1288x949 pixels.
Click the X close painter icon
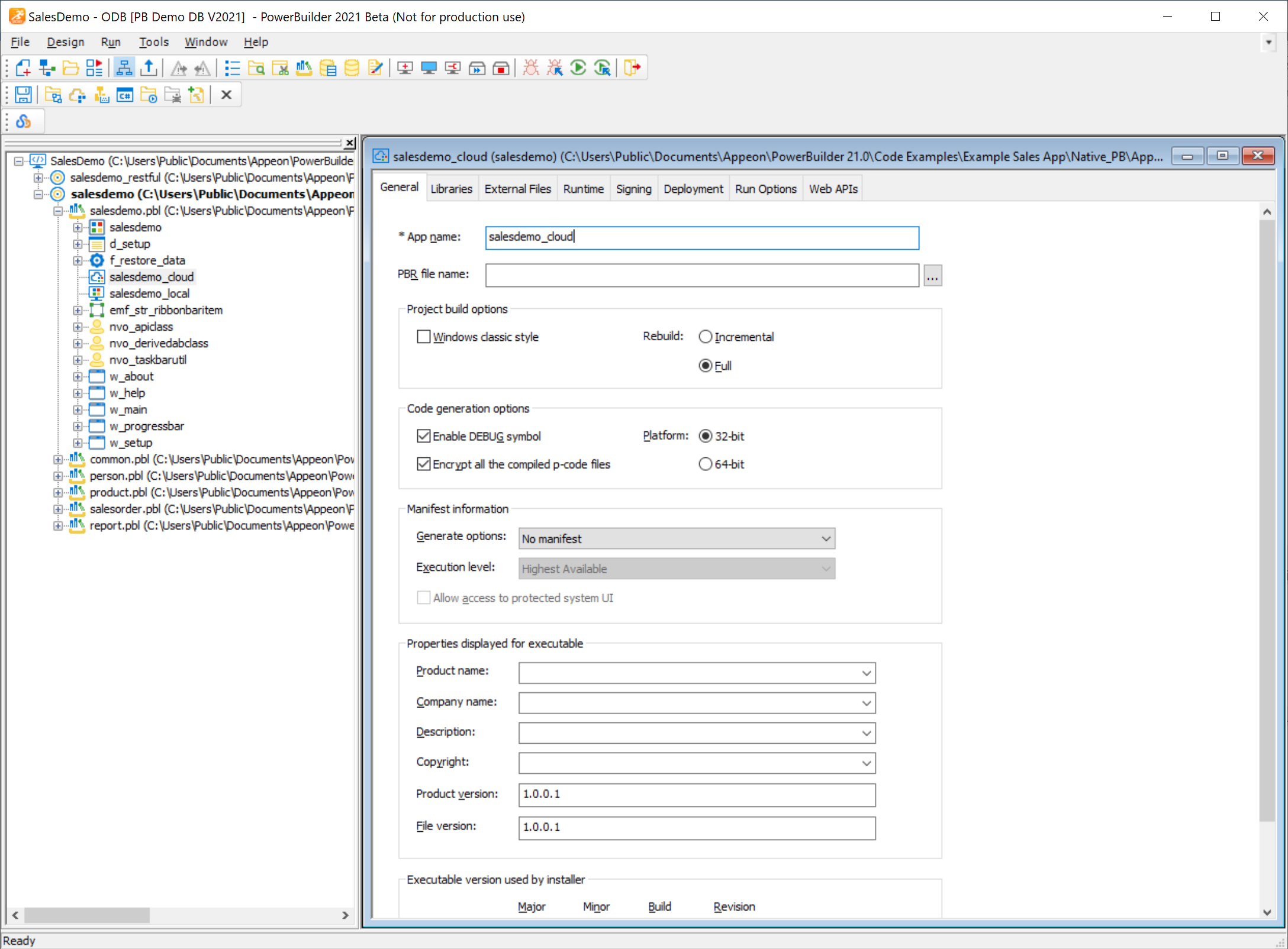(226, 95)
